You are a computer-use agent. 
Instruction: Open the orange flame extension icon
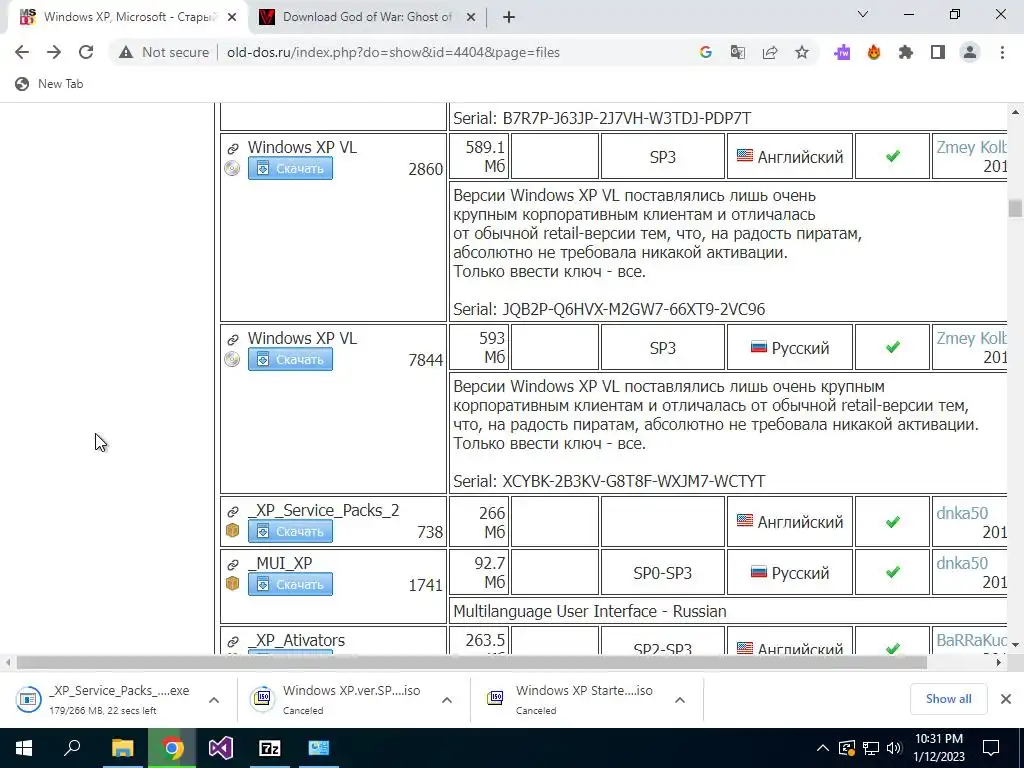874,52
